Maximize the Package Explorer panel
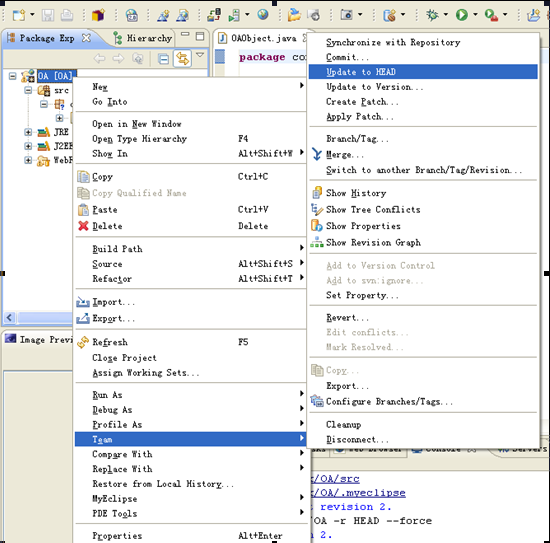 (x=200, y=36)
